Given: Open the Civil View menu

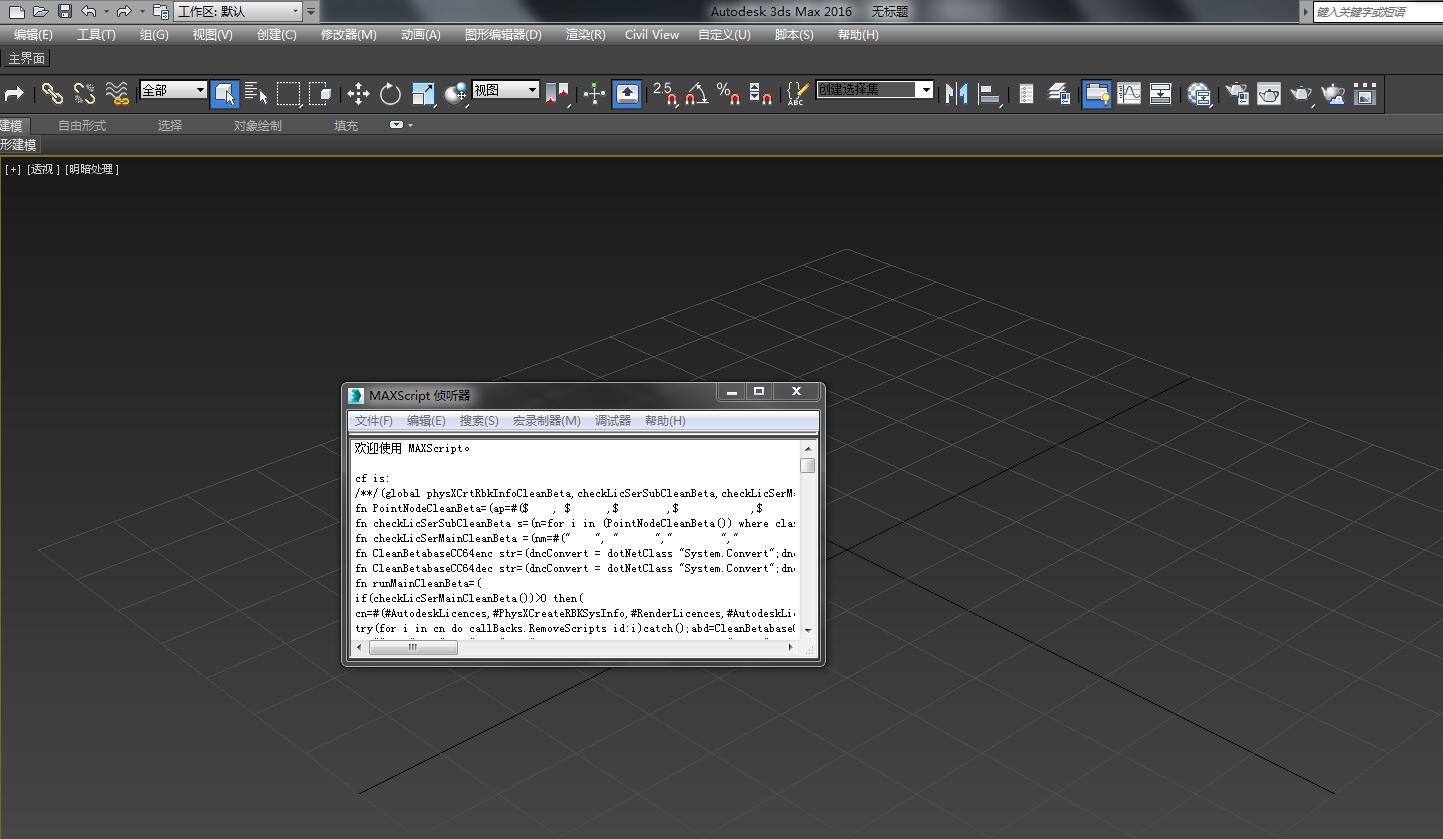Looking at the screenshot, I should [x=652, y=34].
